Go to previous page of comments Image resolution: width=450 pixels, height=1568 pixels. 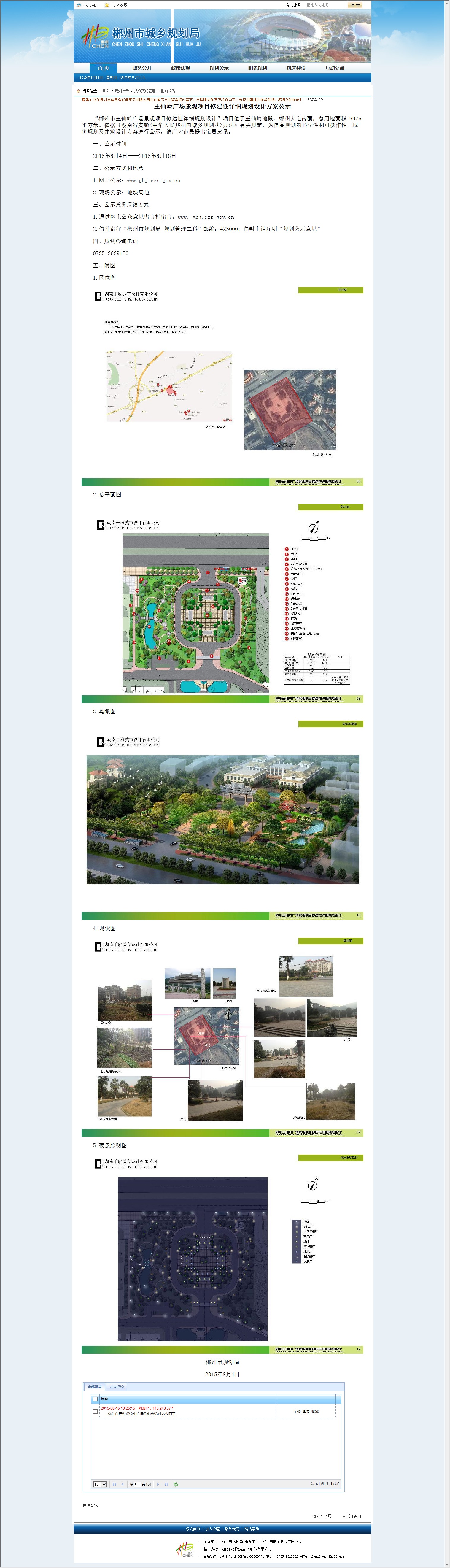tap(122, 1484)
